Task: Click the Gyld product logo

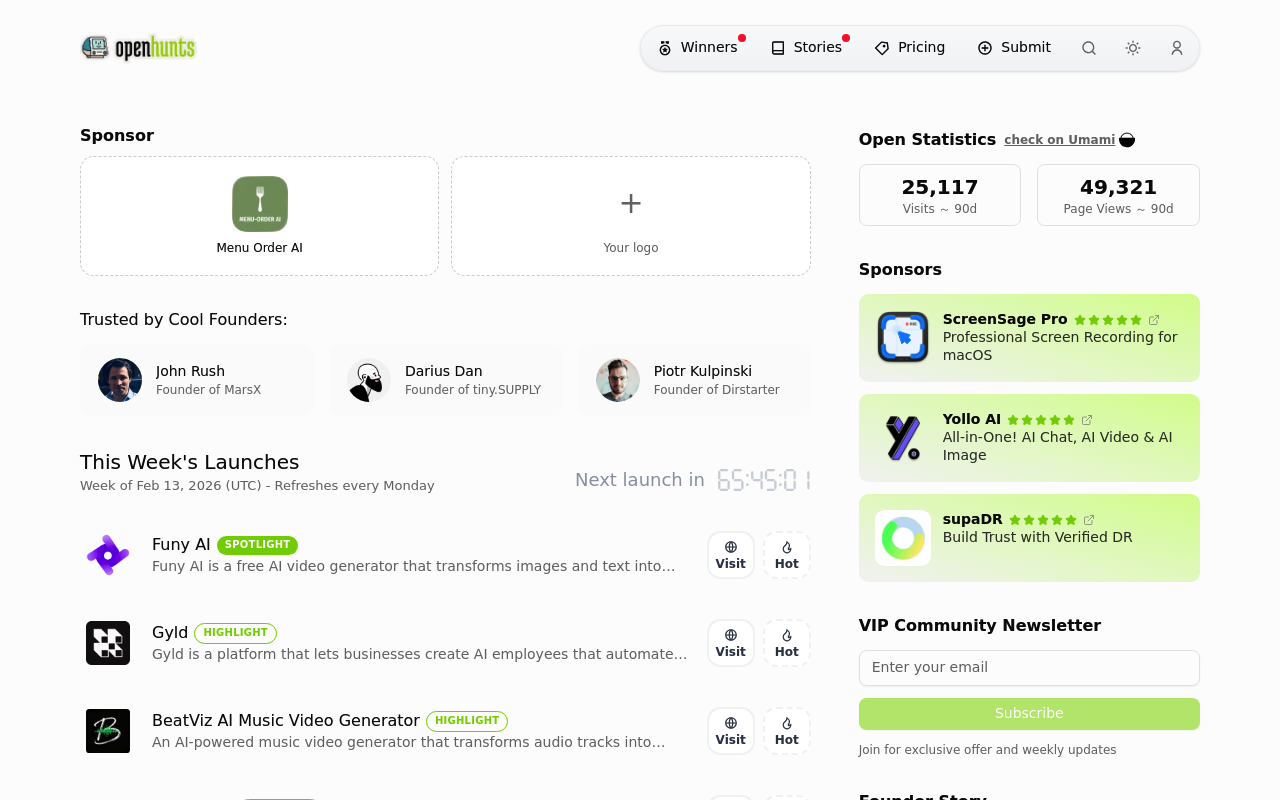Action: [108, 643]
